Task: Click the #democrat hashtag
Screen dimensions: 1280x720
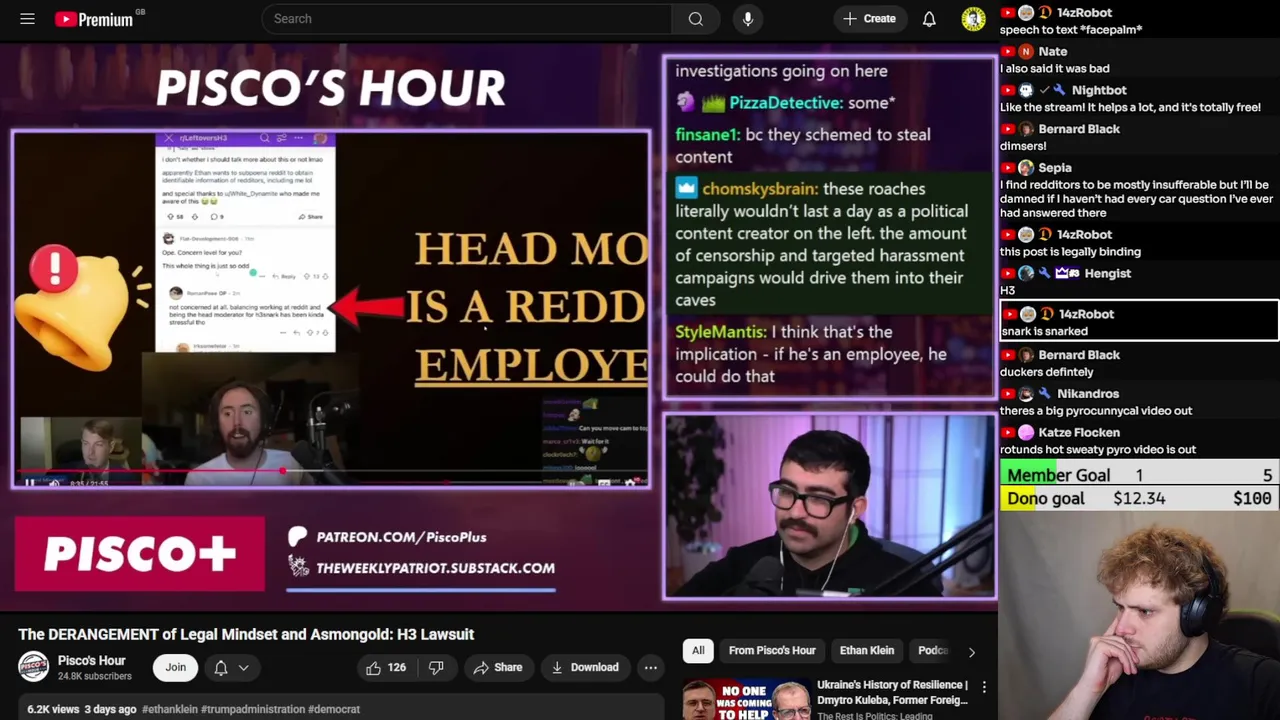Action: coord(334,709)
